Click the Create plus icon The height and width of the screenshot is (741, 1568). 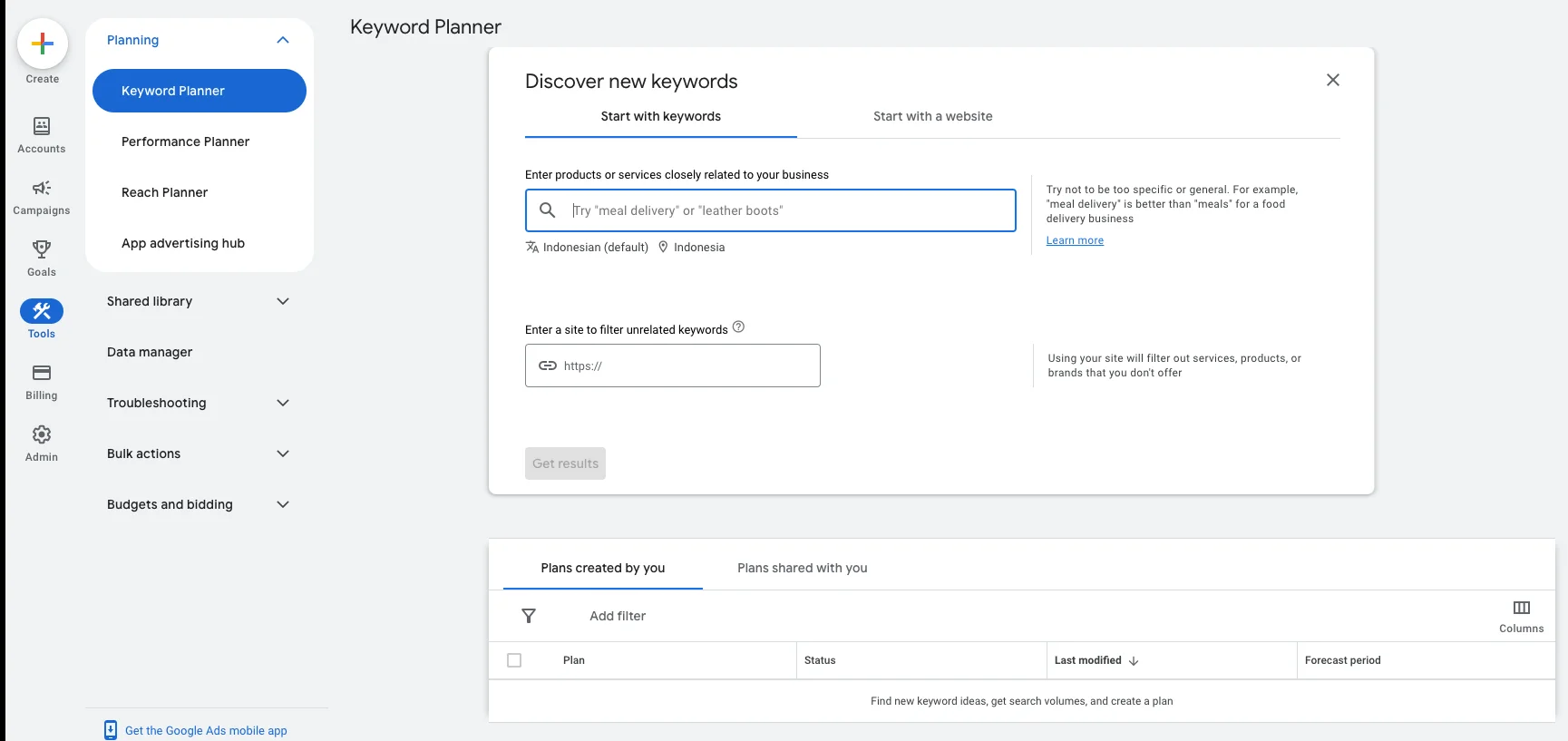[42, 44]
